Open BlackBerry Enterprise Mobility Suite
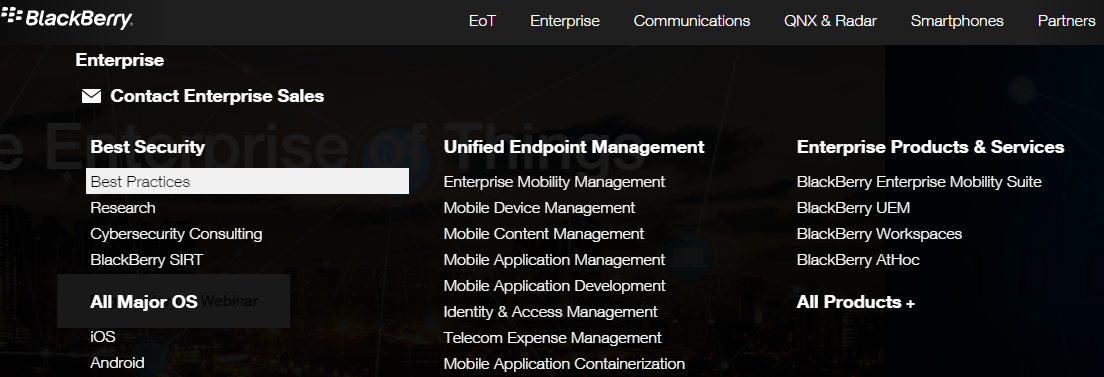 (x=919, y=182)
